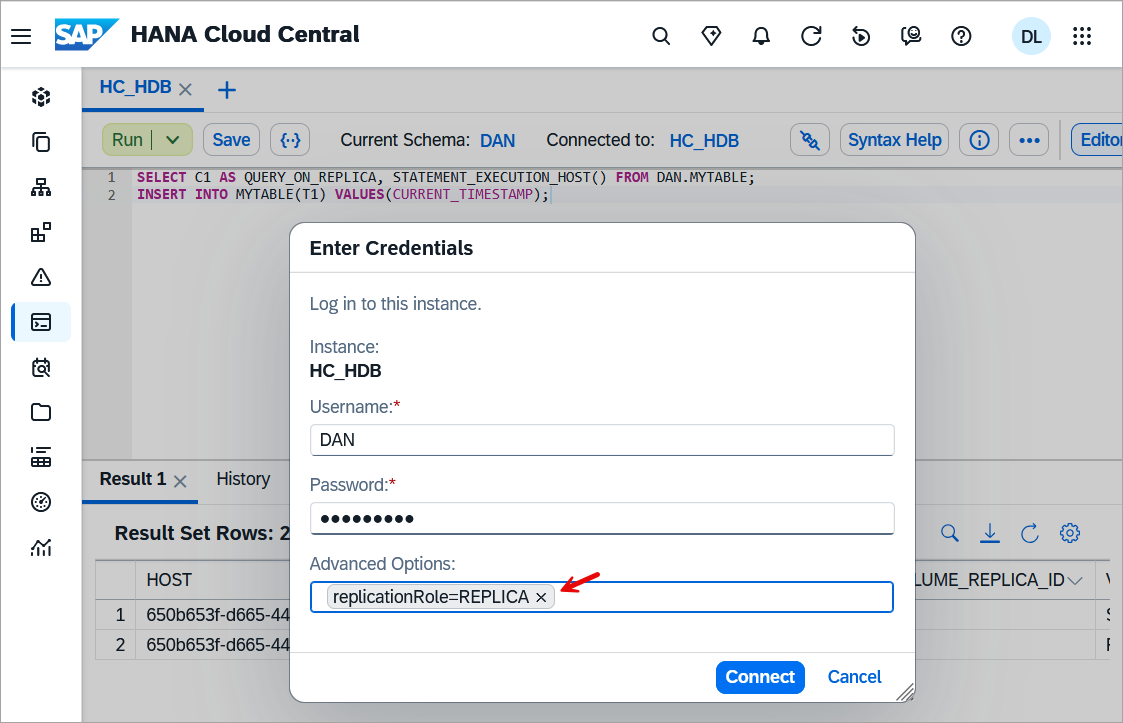Switch to the History tab

tap(244, 479)
